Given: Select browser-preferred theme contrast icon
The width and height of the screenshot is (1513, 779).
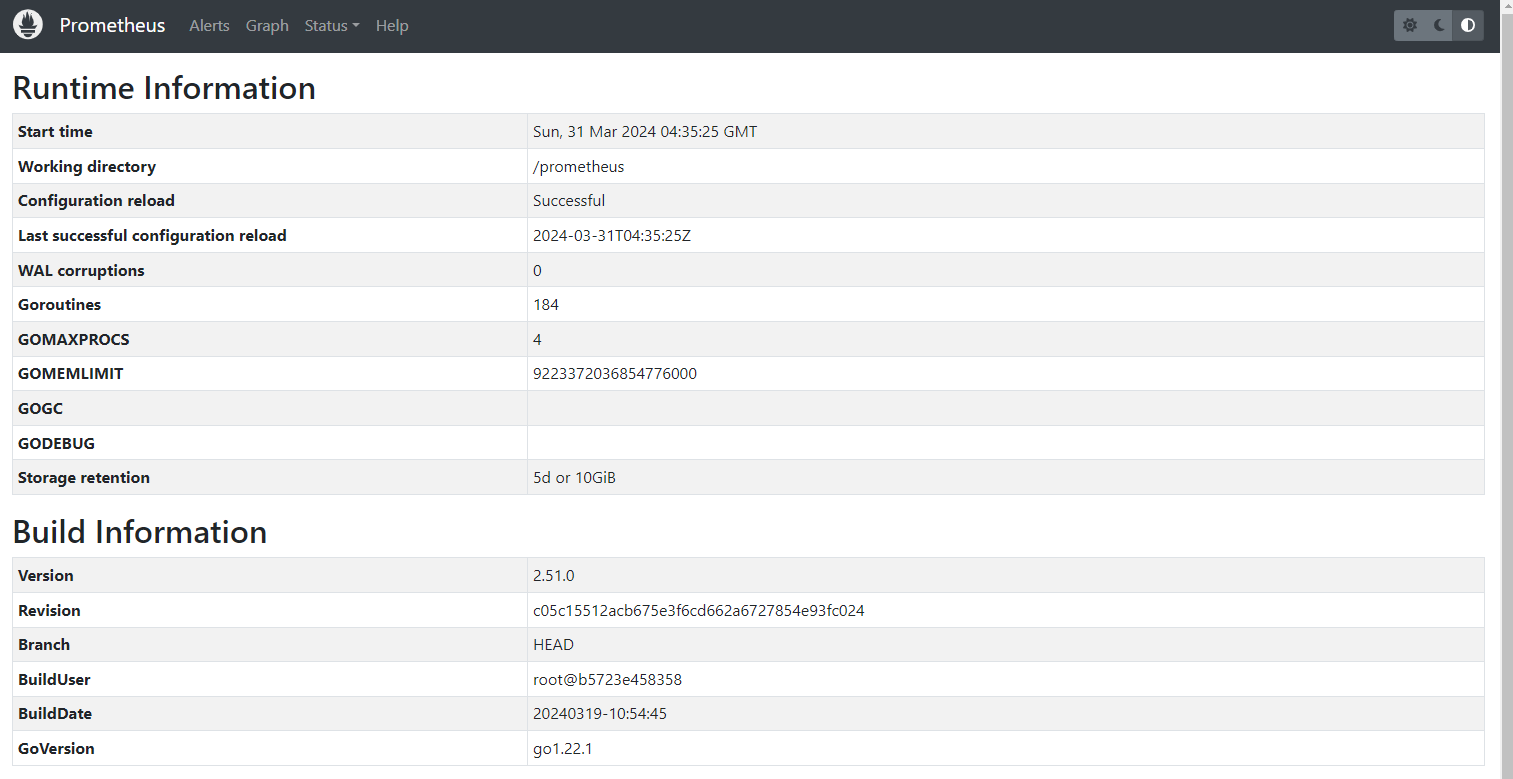Looking at the screenshot, I should click(x=1468, y=25).
